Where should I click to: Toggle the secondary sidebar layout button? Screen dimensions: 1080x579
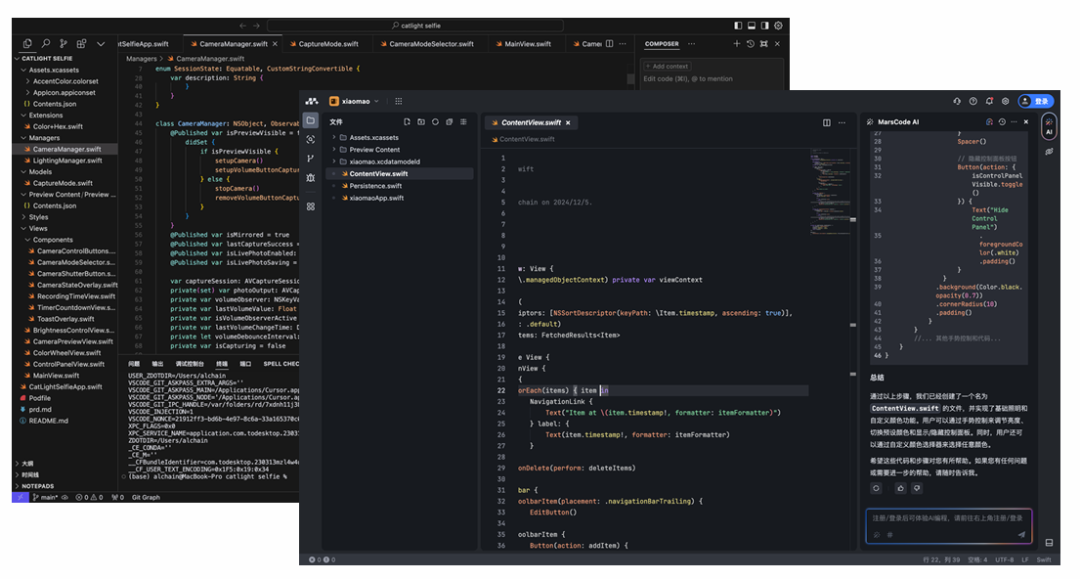765,25
